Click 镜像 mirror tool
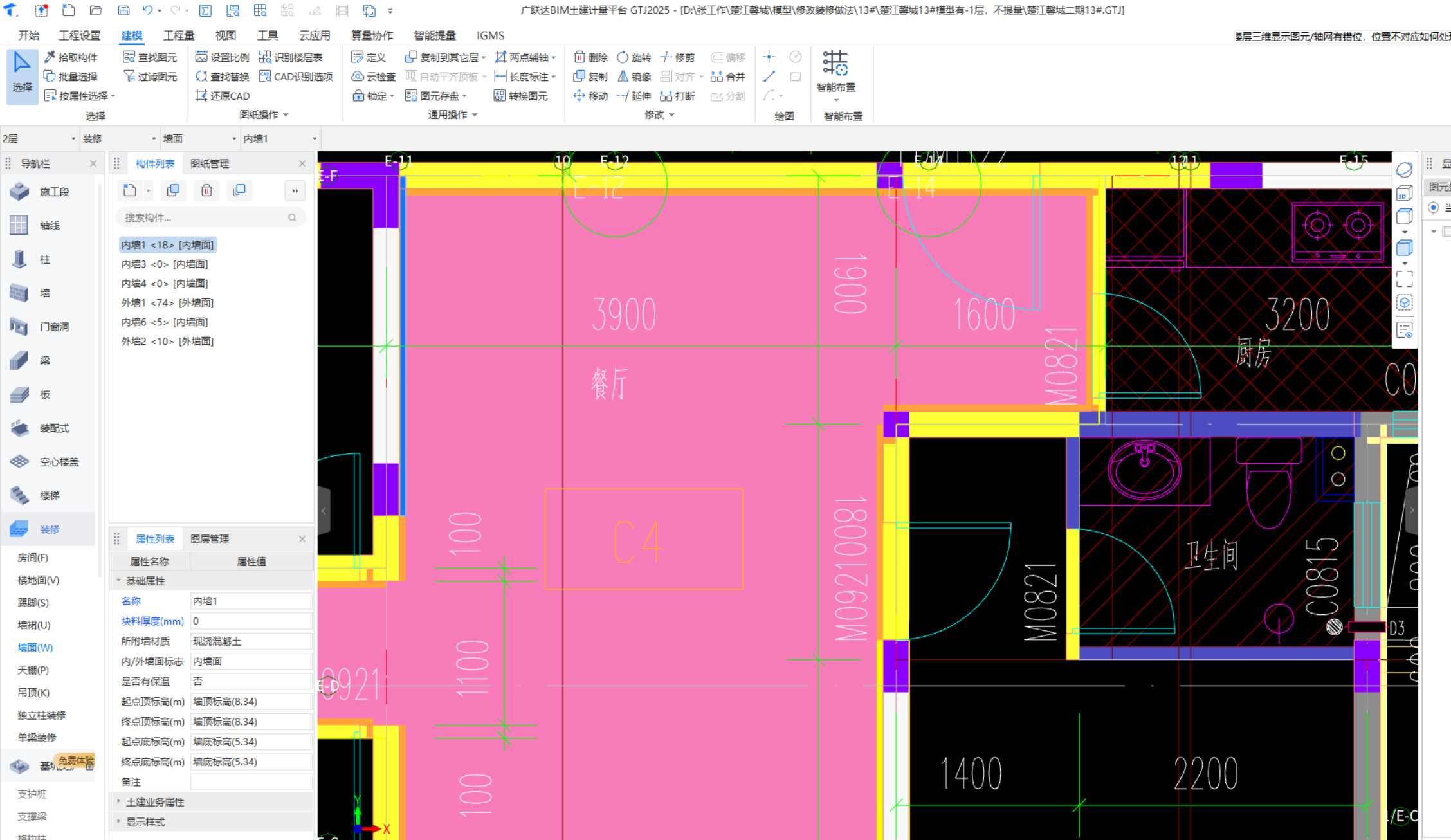The height and width of the screenshot is (840, 1451). [x=634, y=77]
